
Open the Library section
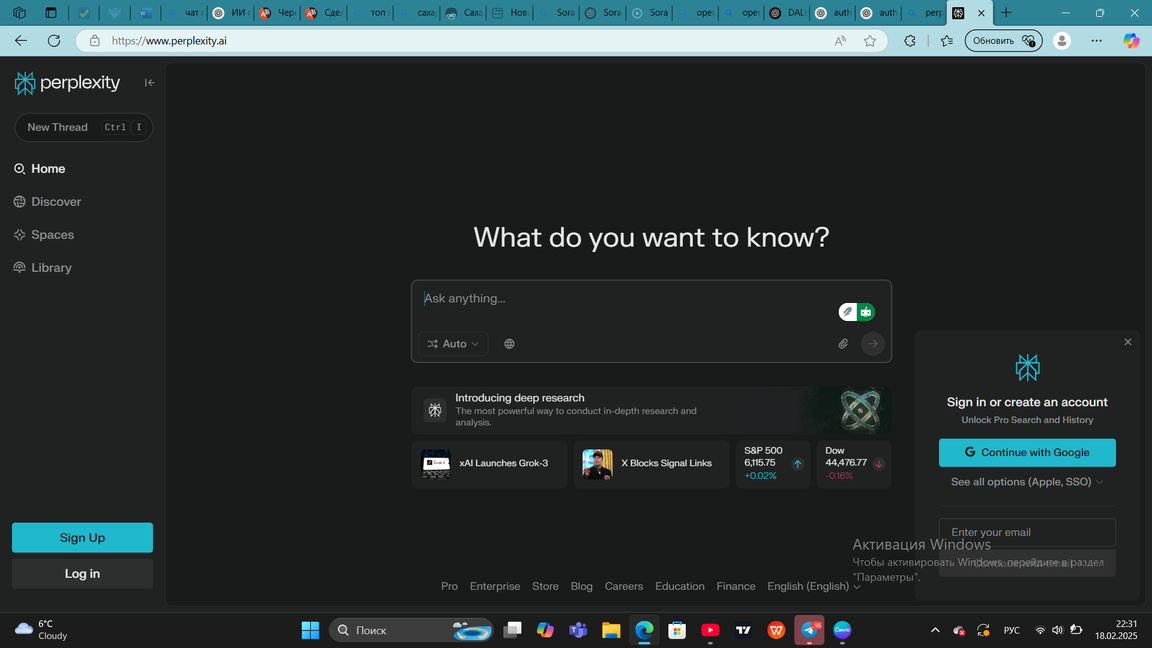51,268
